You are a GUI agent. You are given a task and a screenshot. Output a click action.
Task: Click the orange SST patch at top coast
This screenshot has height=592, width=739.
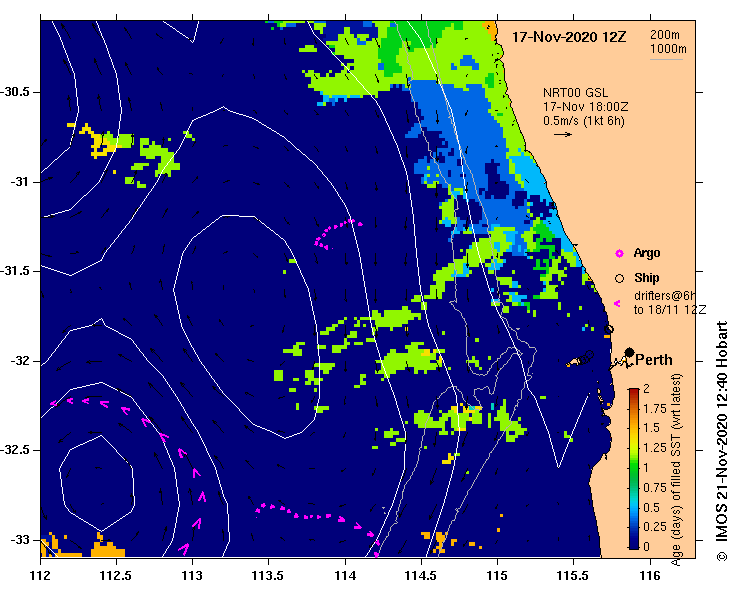[x=492, y=30]
